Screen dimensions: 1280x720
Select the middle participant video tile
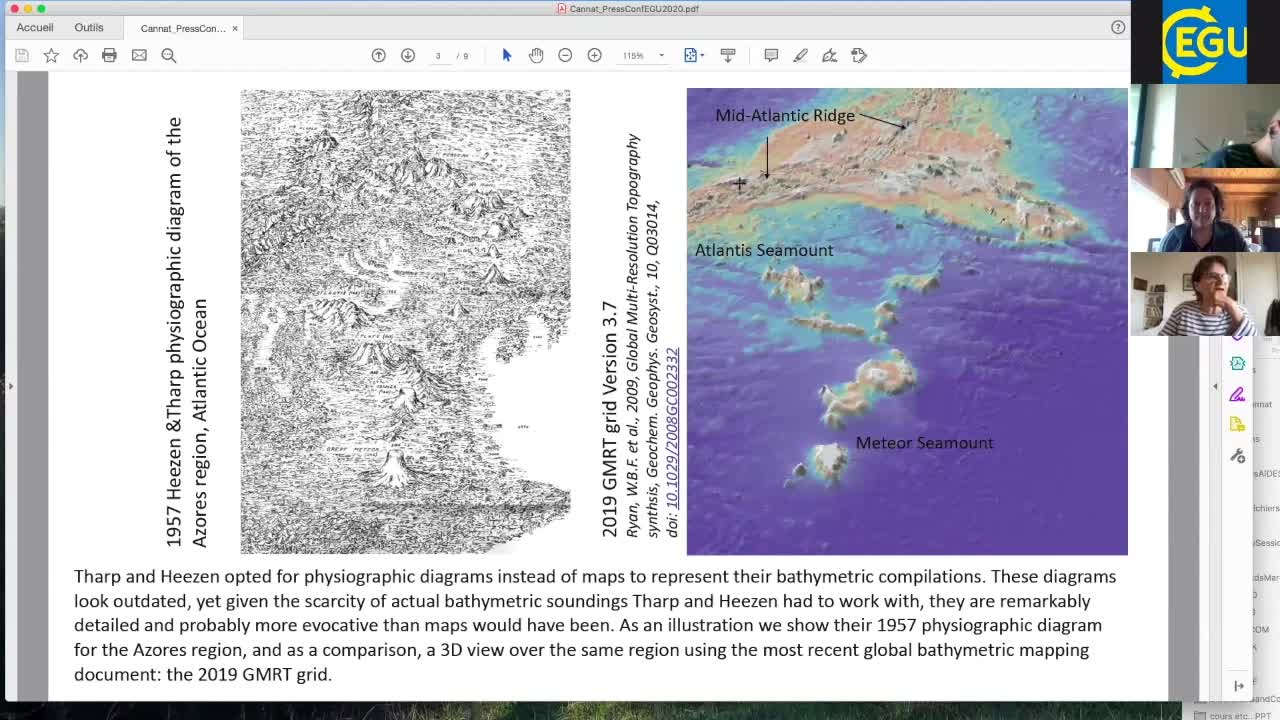1205,210
